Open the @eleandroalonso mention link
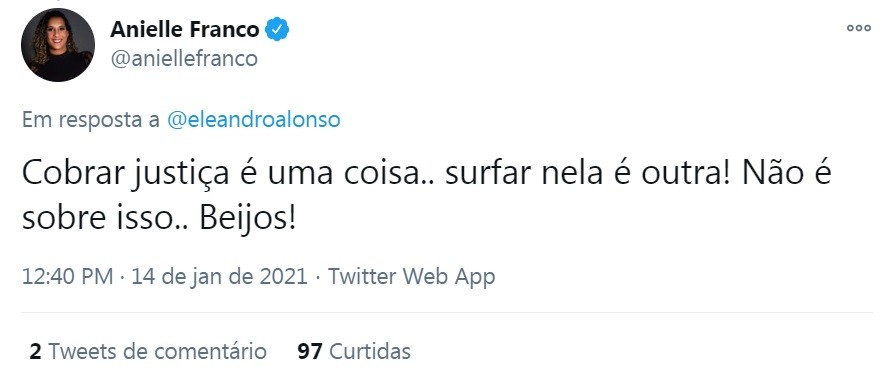The image size is (895, 373). click(253, 119)
